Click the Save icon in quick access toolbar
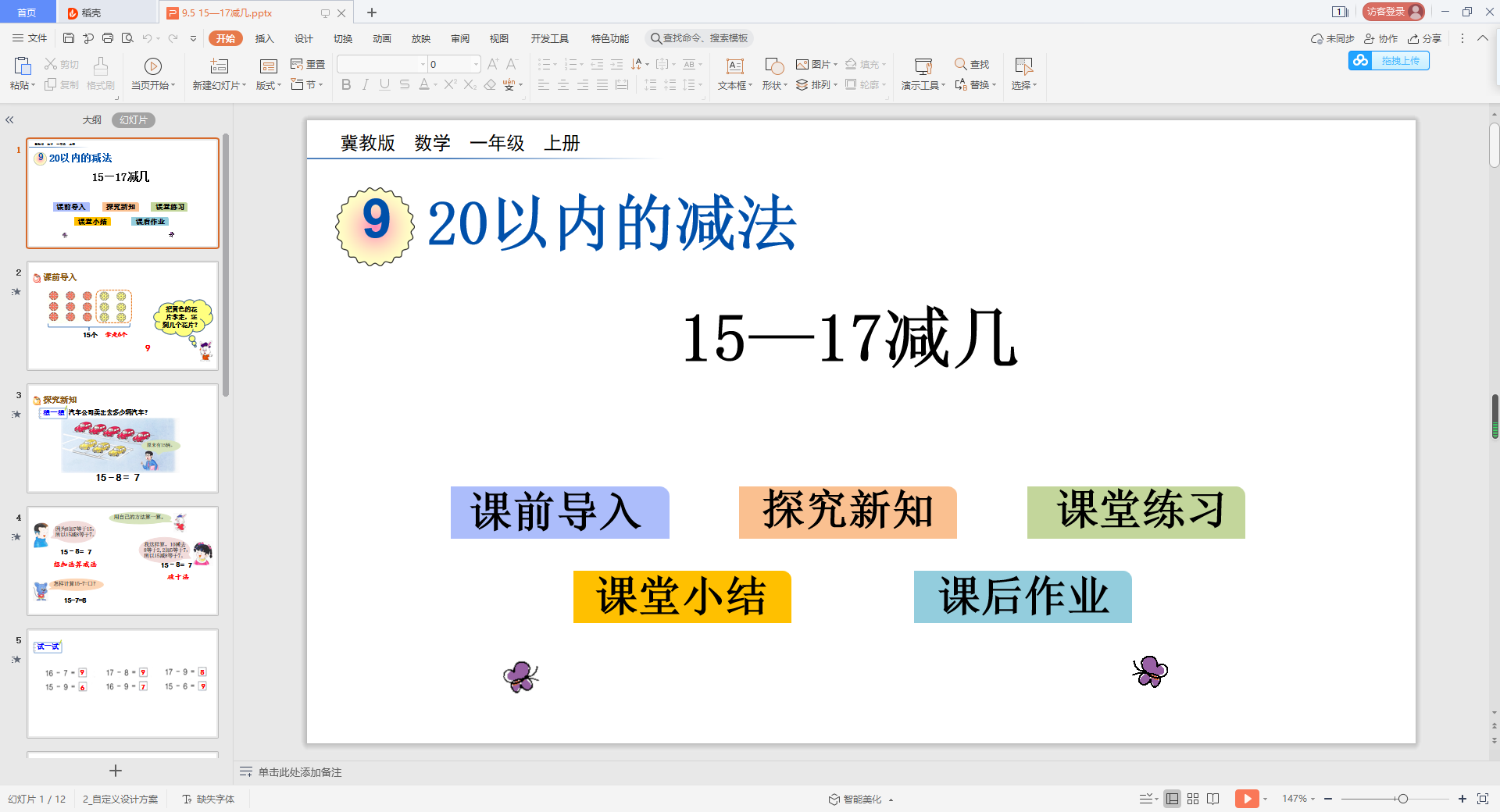1500x812 pixels. click(69, 38)
